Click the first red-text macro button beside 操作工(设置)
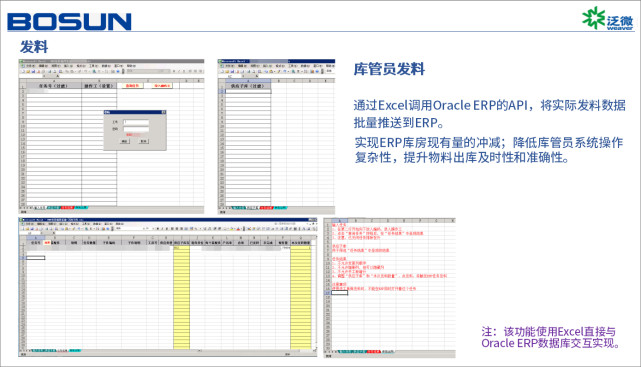Image resolution: width=641 pixels, height=367 pixels. coord(131,85)
